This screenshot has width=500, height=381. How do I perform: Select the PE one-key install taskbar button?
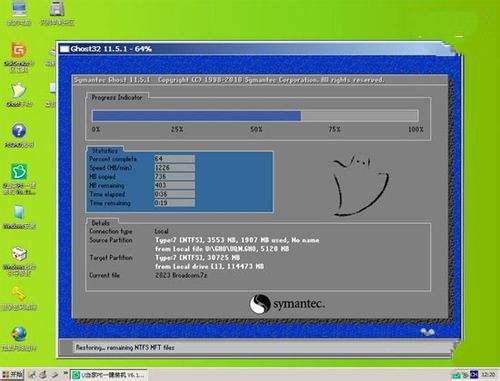[109, 375]
